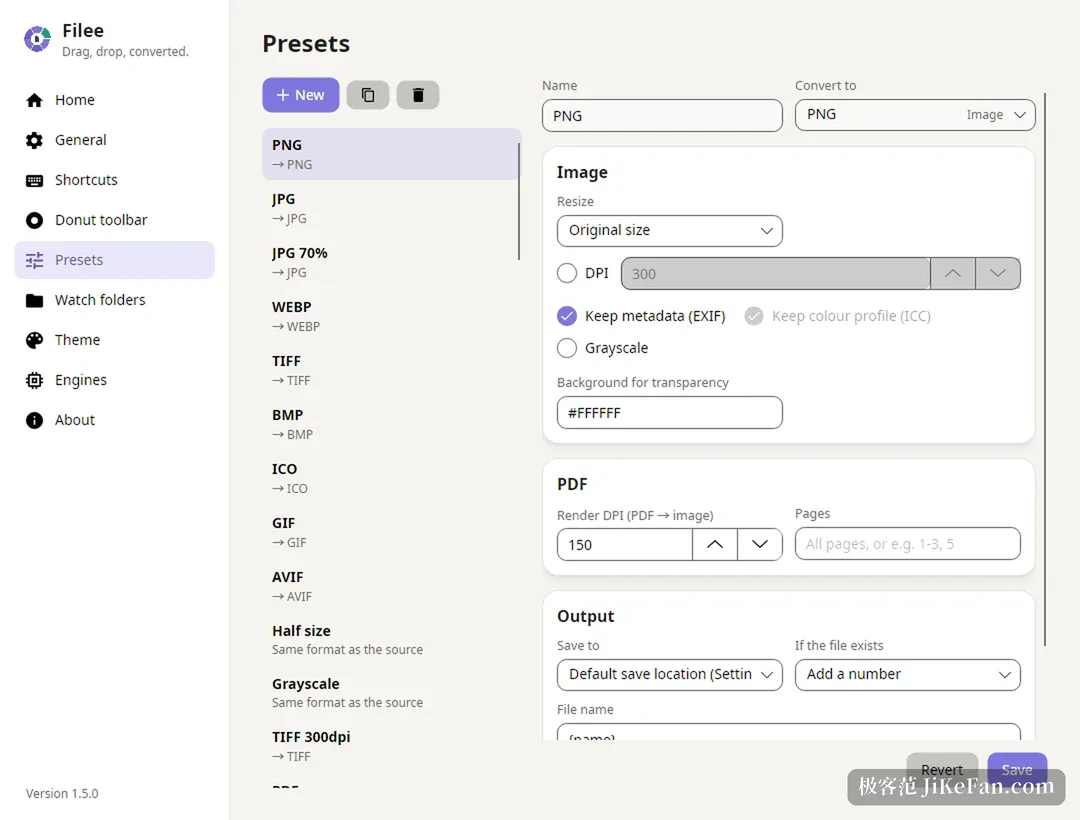
Task: Click the General gear icon
Action: tap(34, 140)
